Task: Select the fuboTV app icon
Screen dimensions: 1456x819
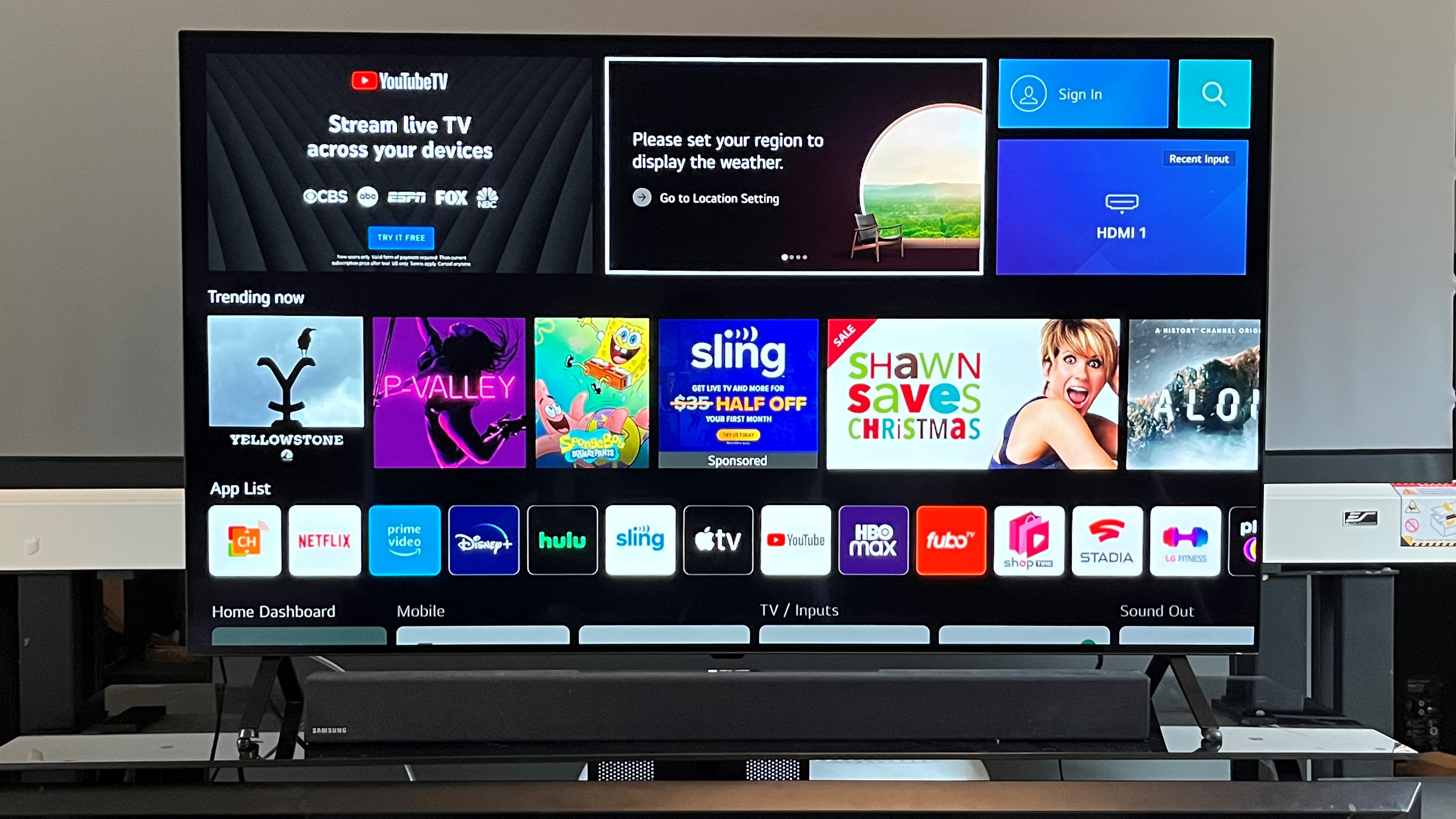Action: [950, 540]
